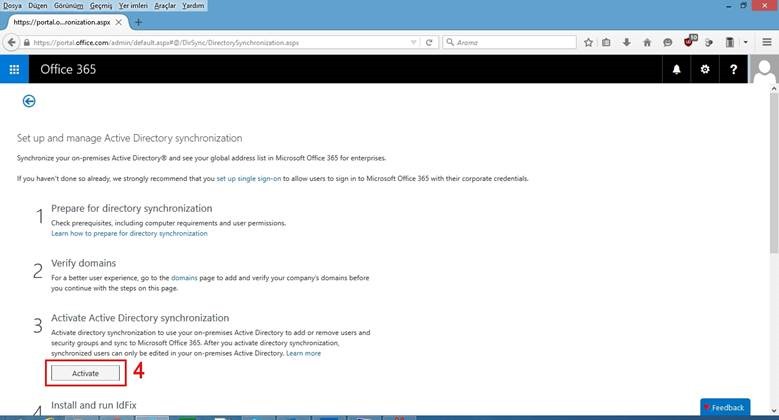The image size is (779, 420).
Task: Open the Office 365 help question mark
Action: [733, 70]
